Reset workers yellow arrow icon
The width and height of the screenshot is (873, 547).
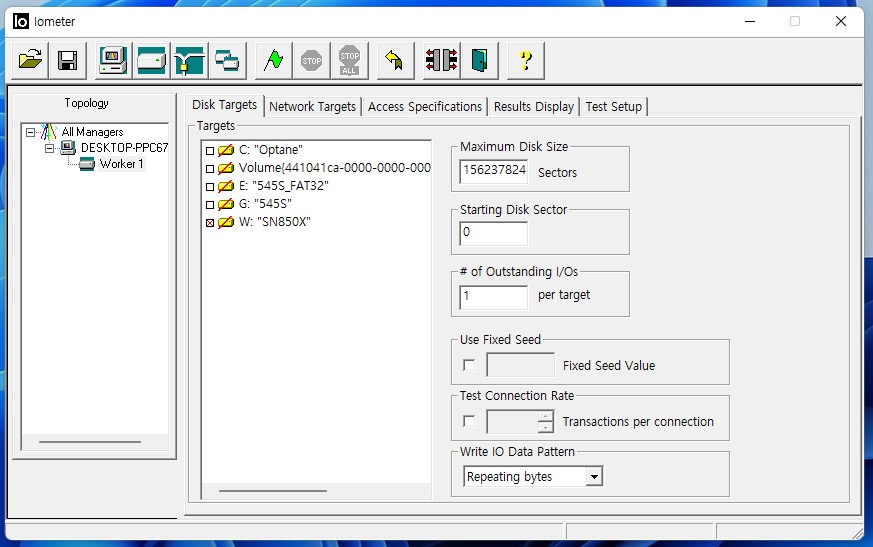click(x=395, y=60)
